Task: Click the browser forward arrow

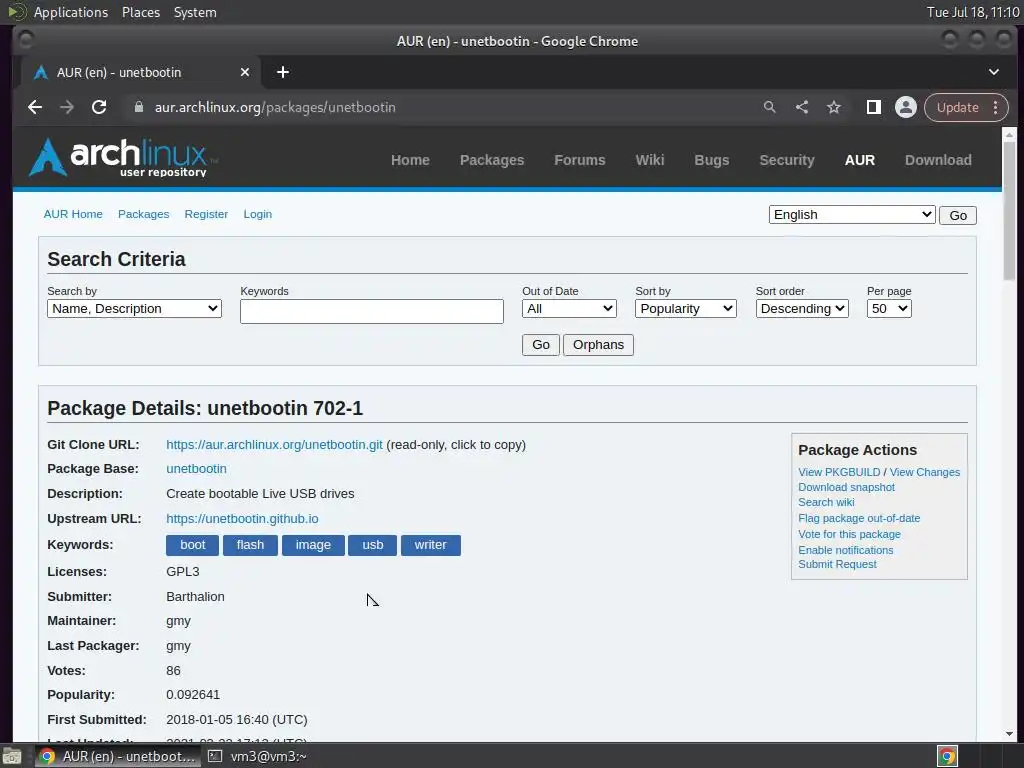Action: pyautogui.click(x=67, y=107)
